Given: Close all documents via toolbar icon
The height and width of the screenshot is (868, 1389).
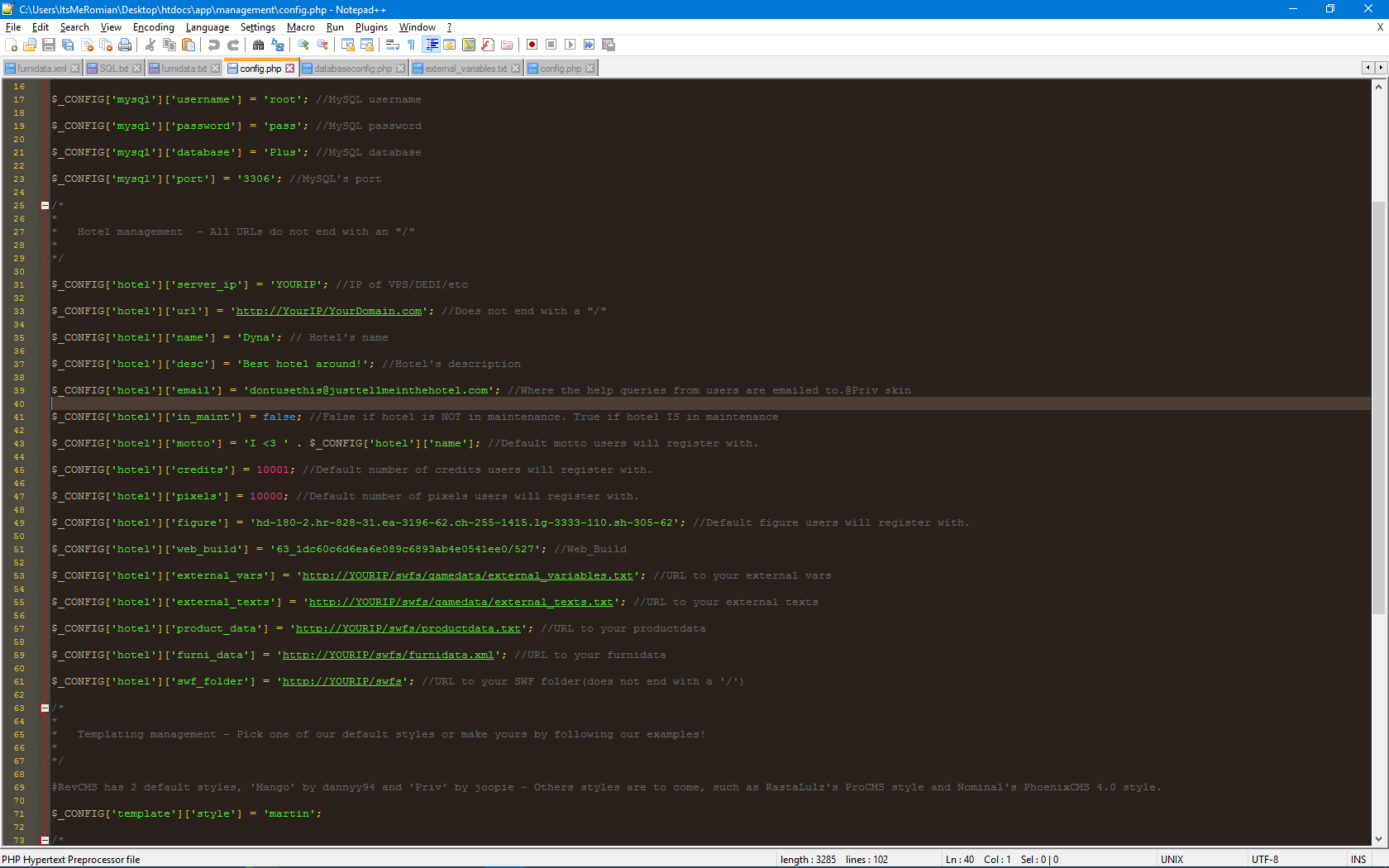Looking at the screenshot, I should 106,45.
